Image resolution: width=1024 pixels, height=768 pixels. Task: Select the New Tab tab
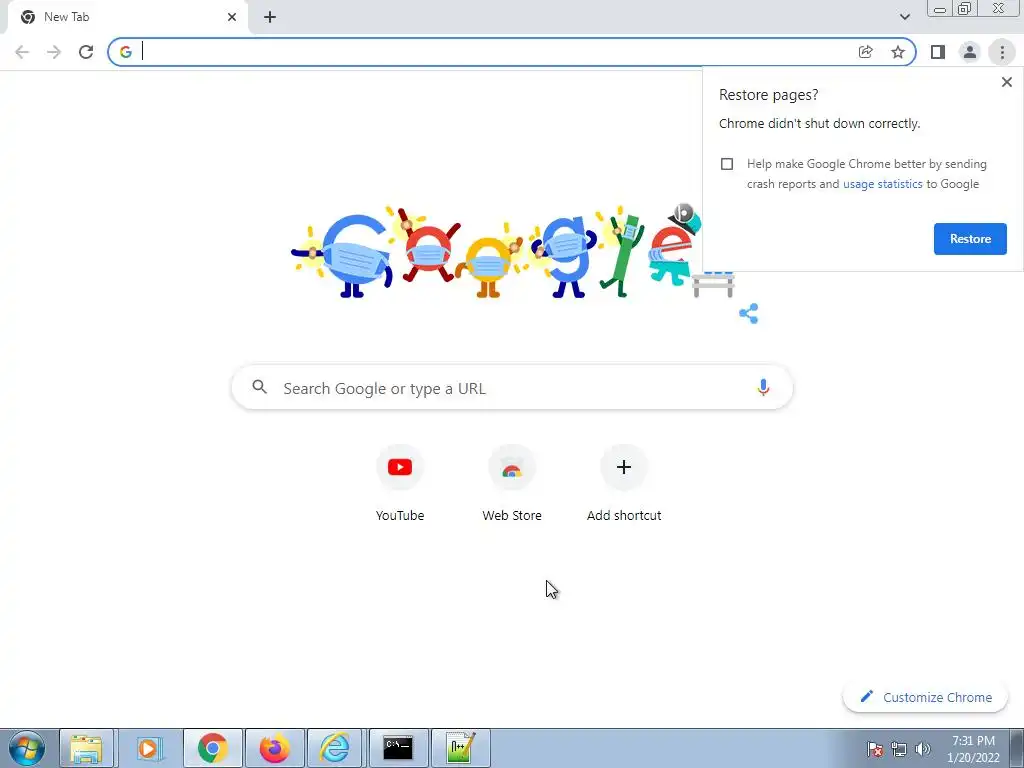click(127, 17)
